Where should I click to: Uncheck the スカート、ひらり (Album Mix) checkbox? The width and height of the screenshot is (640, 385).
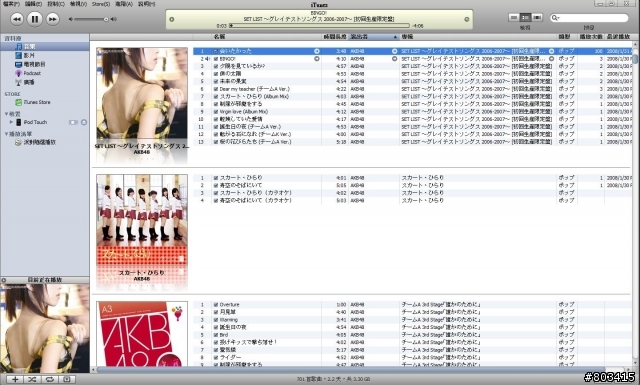pos(216,96)
